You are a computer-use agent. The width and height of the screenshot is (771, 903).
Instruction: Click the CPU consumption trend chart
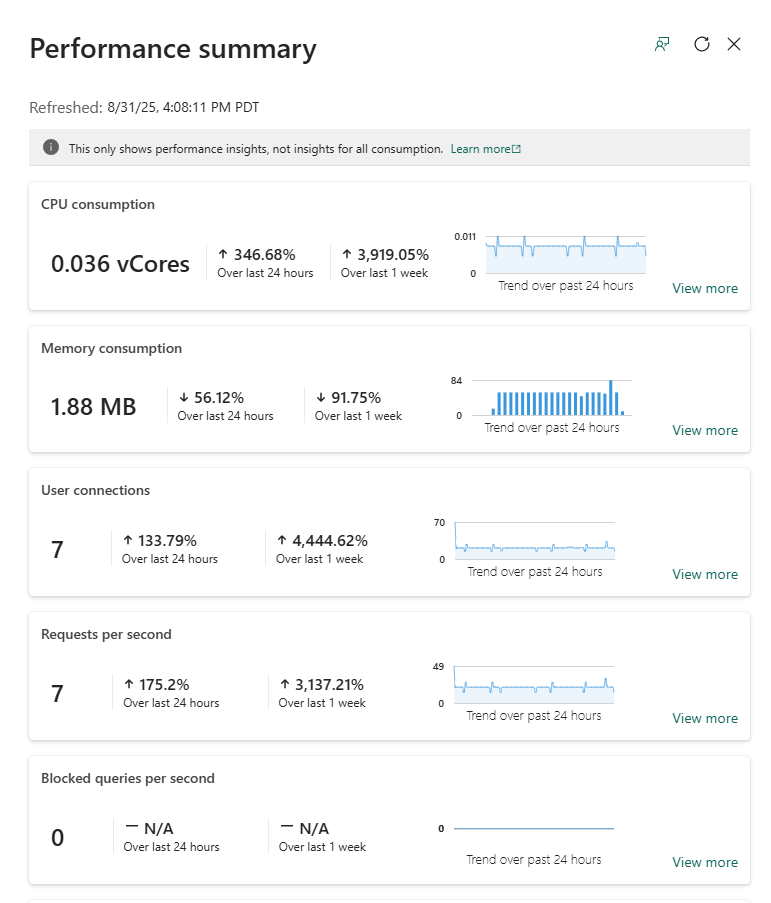pyautogui.click(x=565, y=255)
